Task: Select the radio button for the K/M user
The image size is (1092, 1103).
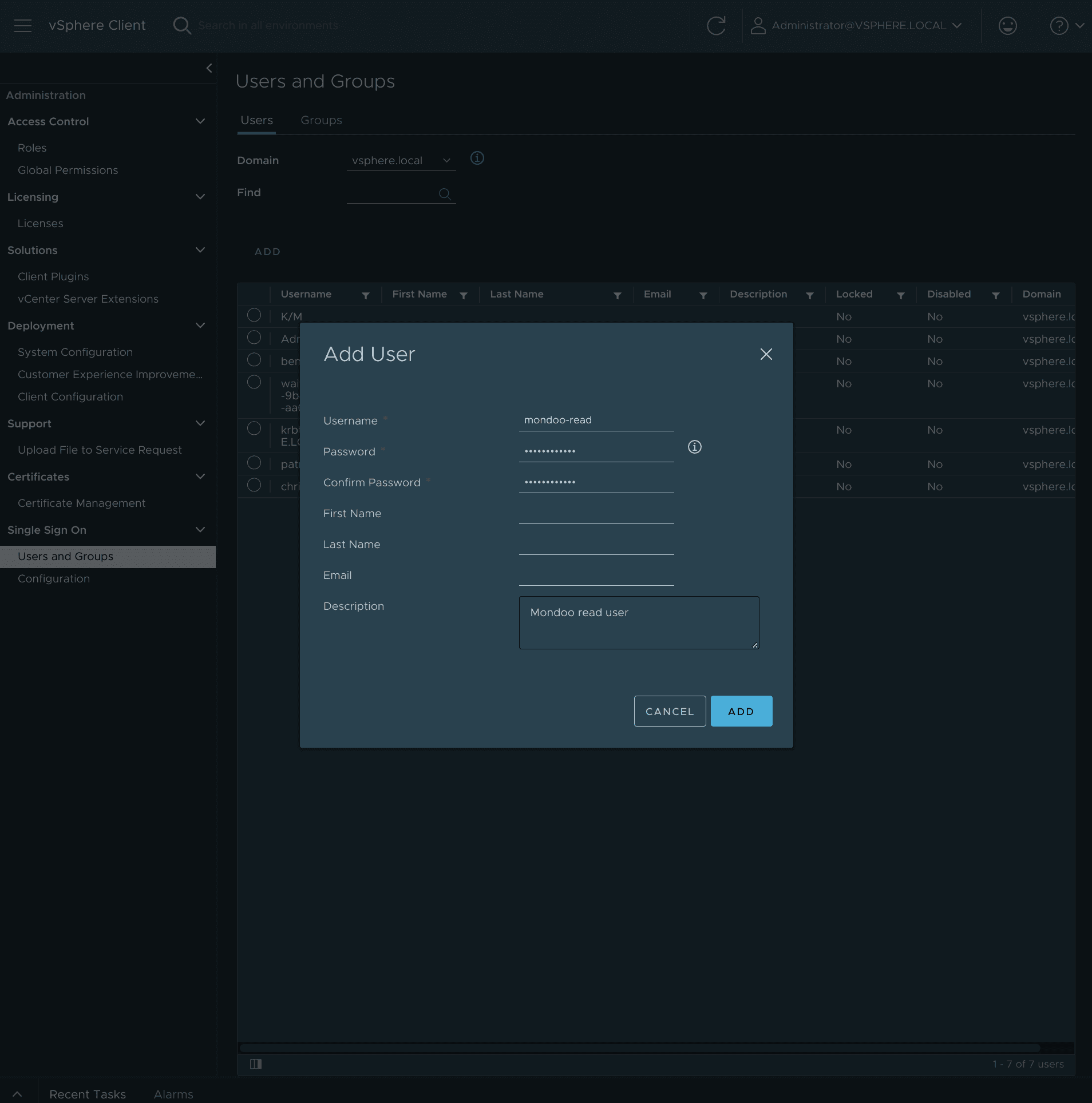Action: [x=254, y=315]
